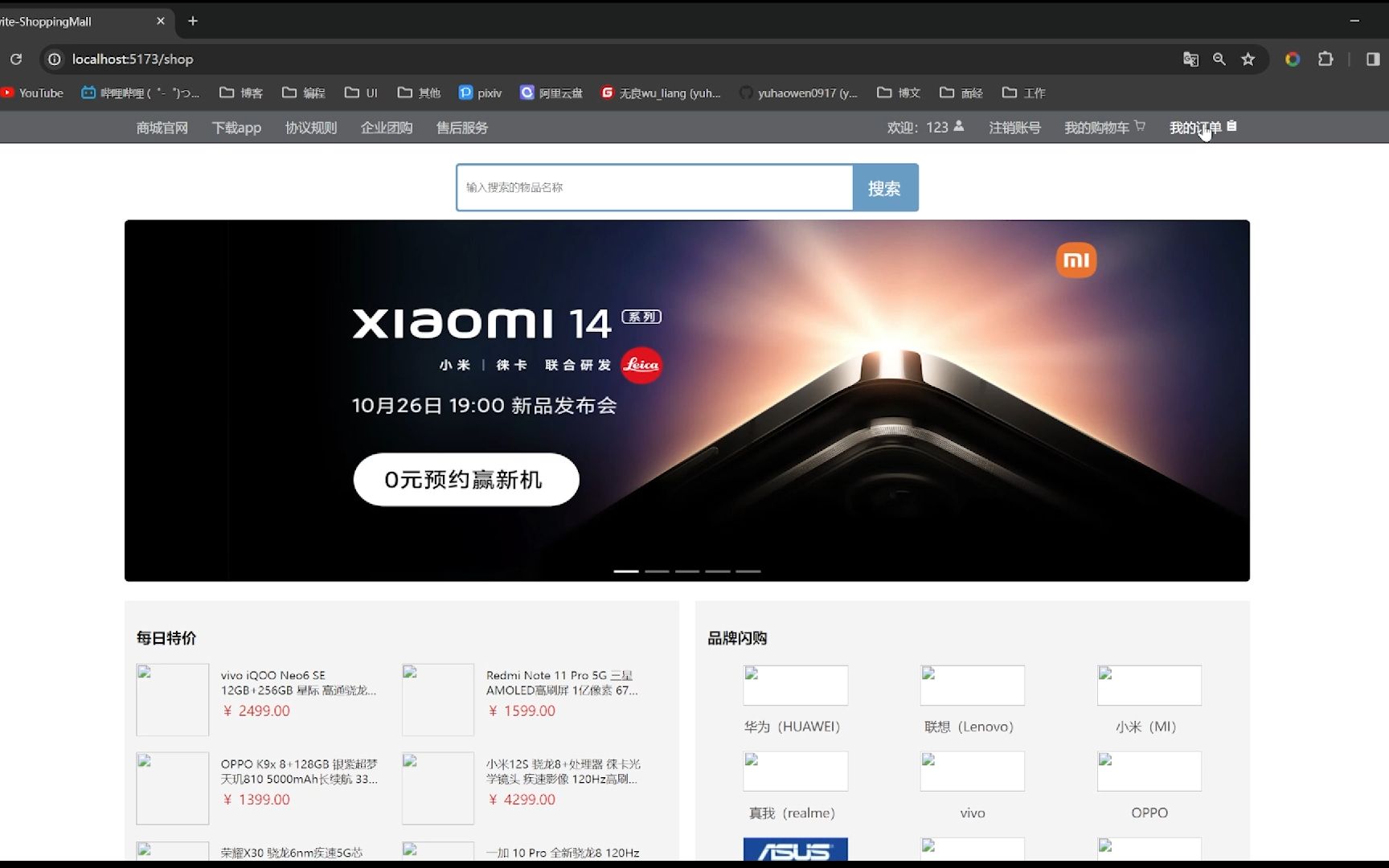Select the third carousel indicator
This screenshot has width=1389, height=868.
[687, 571]
